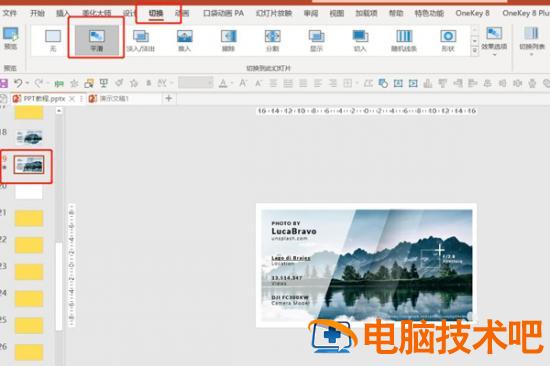This screenshot has height=366, width=550.
Task: Apply the 形状 shape transition
Action: click(448, 40)
